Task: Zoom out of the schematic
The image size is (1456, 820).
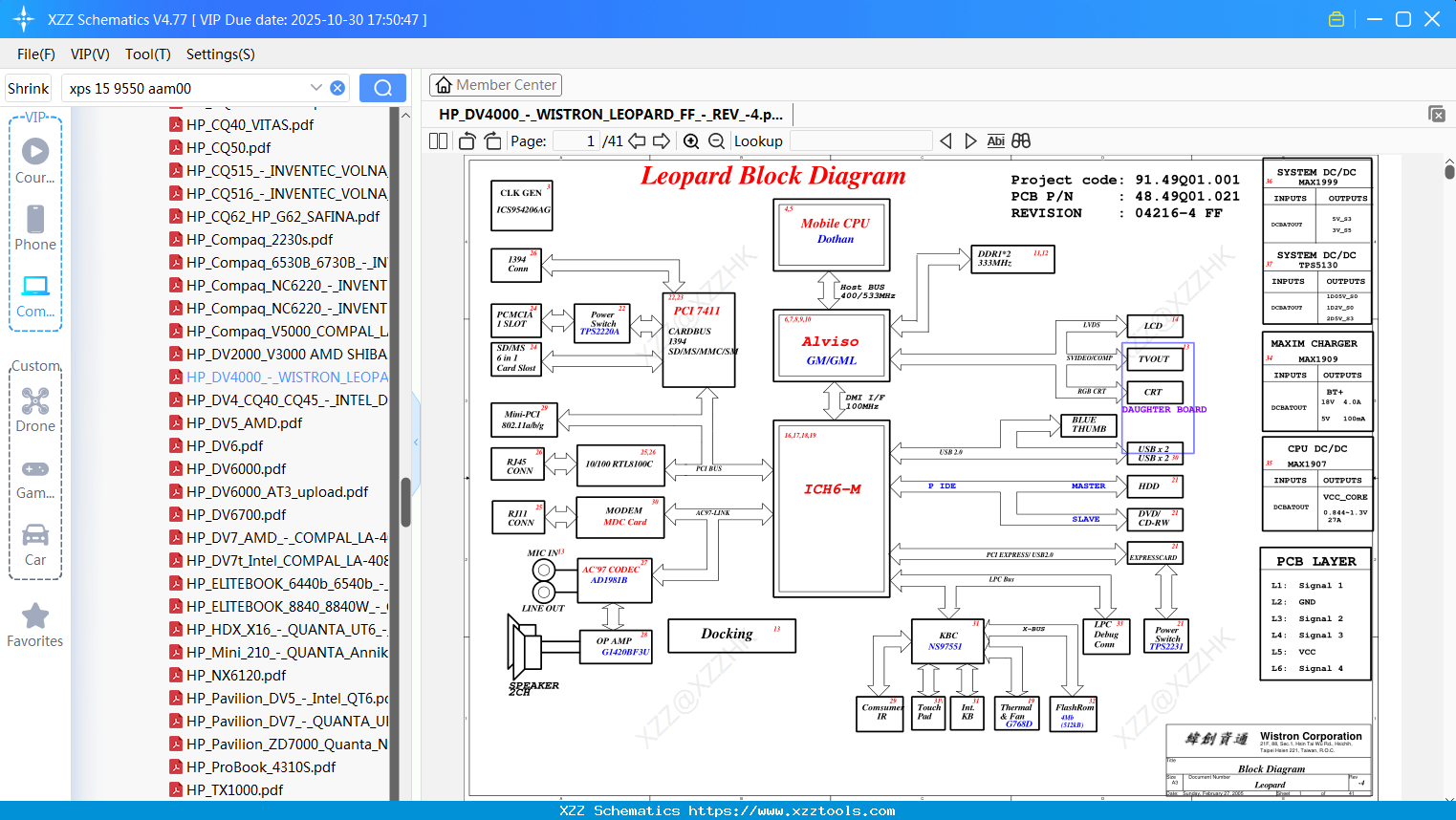Action: coord(716,140)
